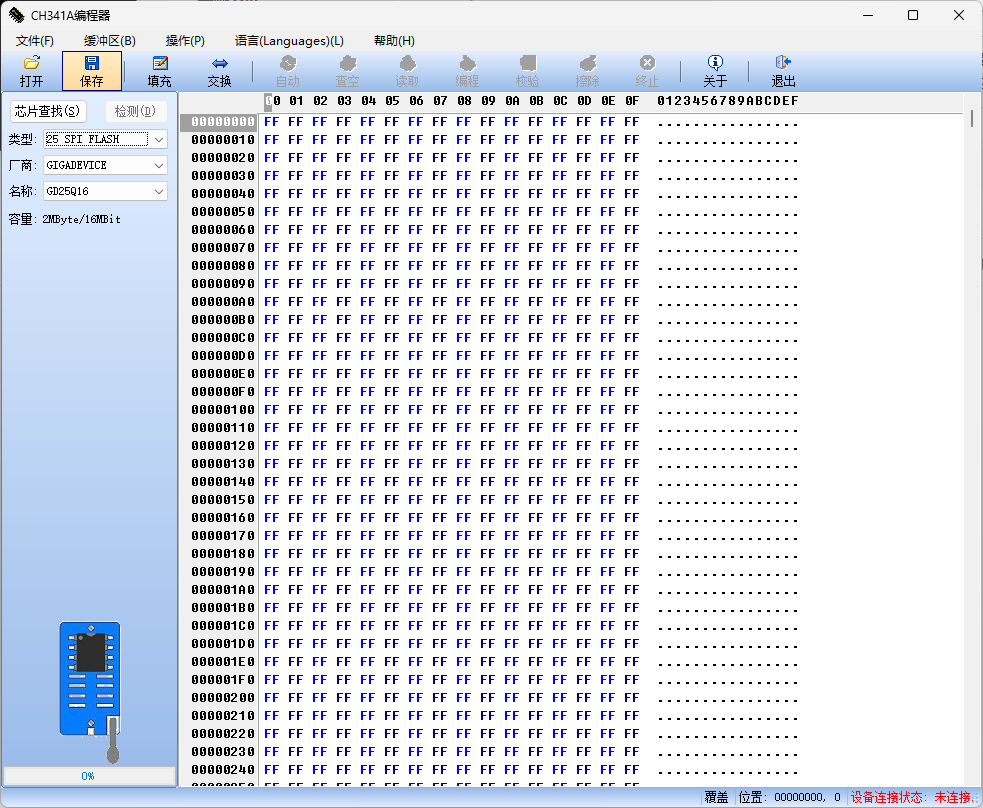Click the 编程 (Program) toolbar icon
Viewport: 983px width, 808px height.
pyautogui.click(x=467, y=71)
